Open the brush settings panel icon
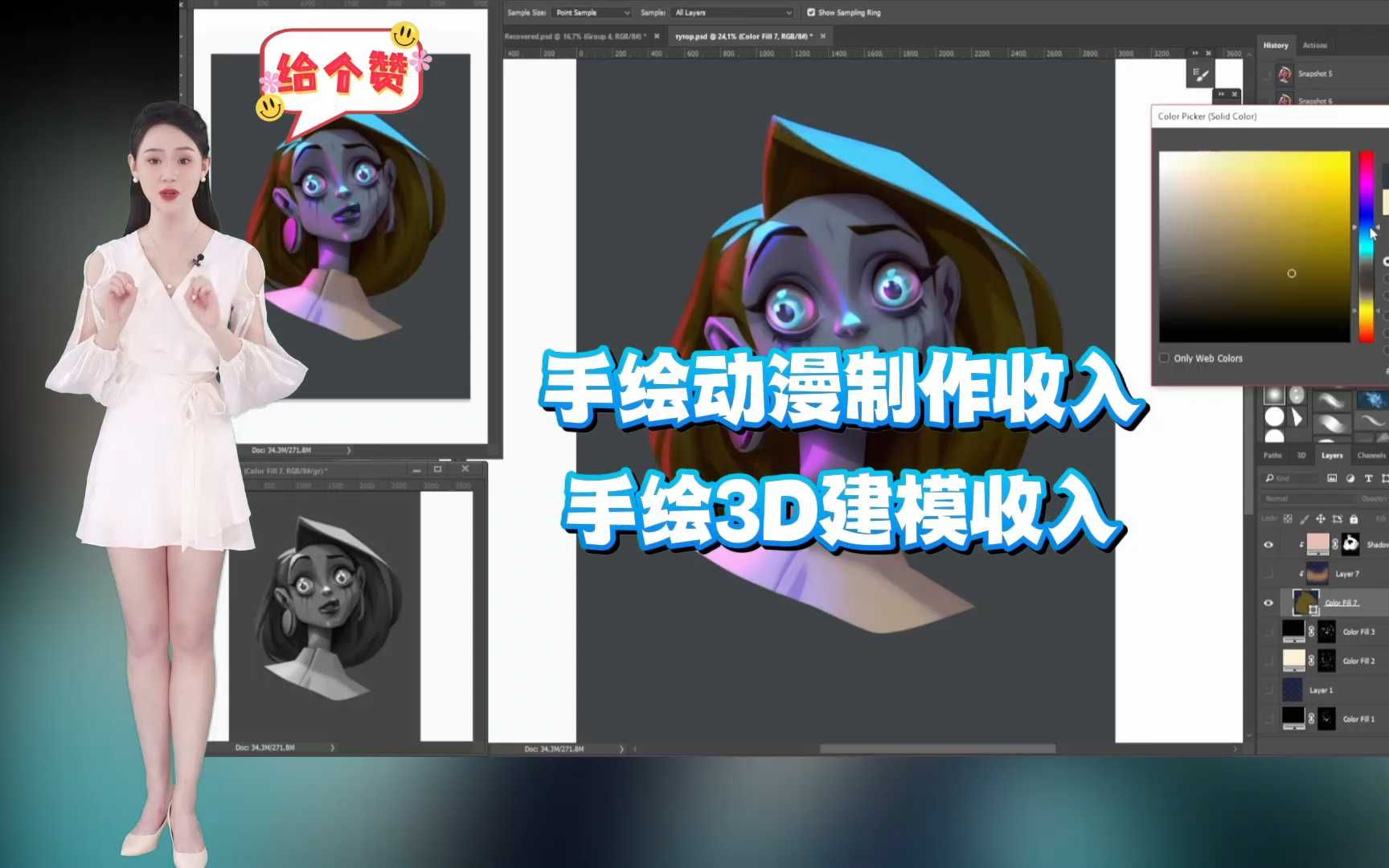This screenshot has height=868, width=1389. tap(1201, 76)
